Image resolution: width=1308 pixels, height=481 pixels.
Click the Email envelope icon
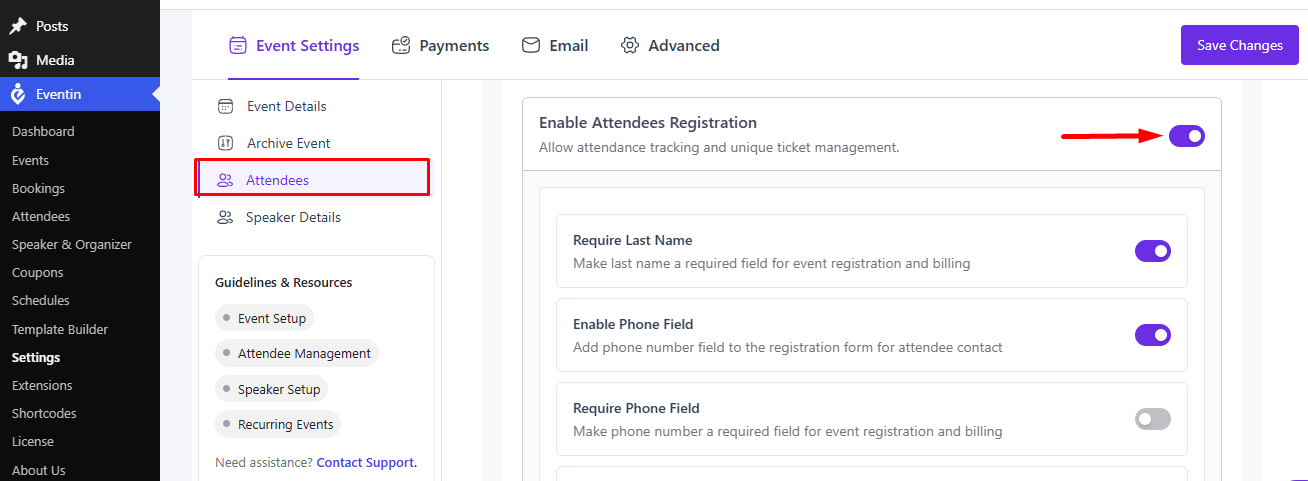pos(531,45)
